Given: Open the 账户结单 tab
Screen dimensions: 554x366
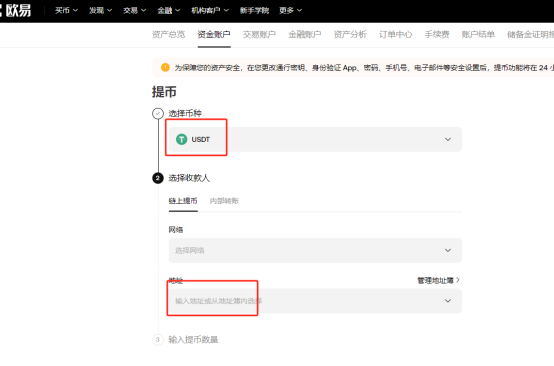Looking at the screenshot, I should pyautogui.click(x=478, y=34).
